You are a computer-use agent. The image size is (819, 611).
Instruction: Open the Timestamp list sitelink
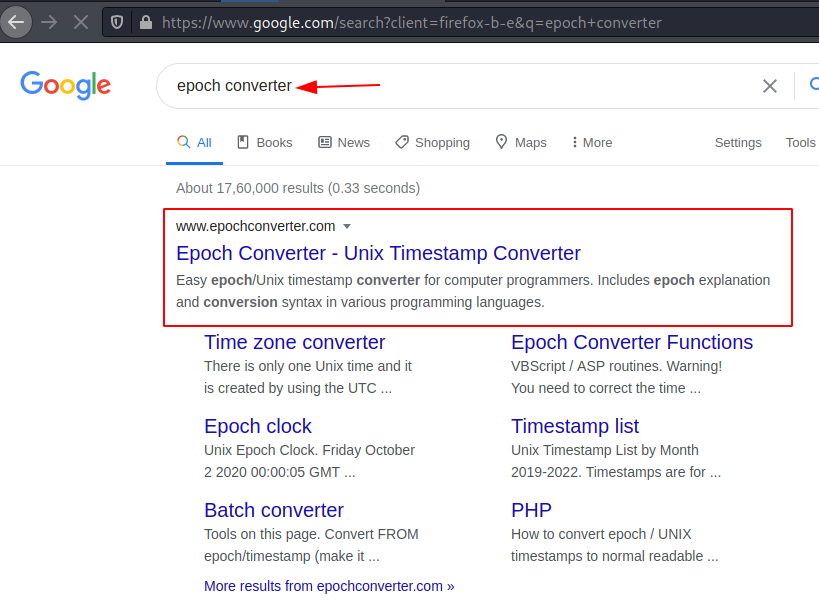tap(575, 426)
